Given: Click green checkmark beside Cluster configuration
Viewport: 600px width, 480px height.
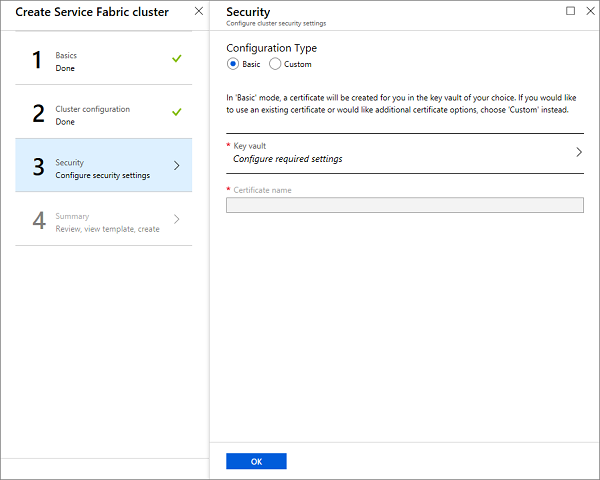Looking at the screenshot, I should point(177,112).
